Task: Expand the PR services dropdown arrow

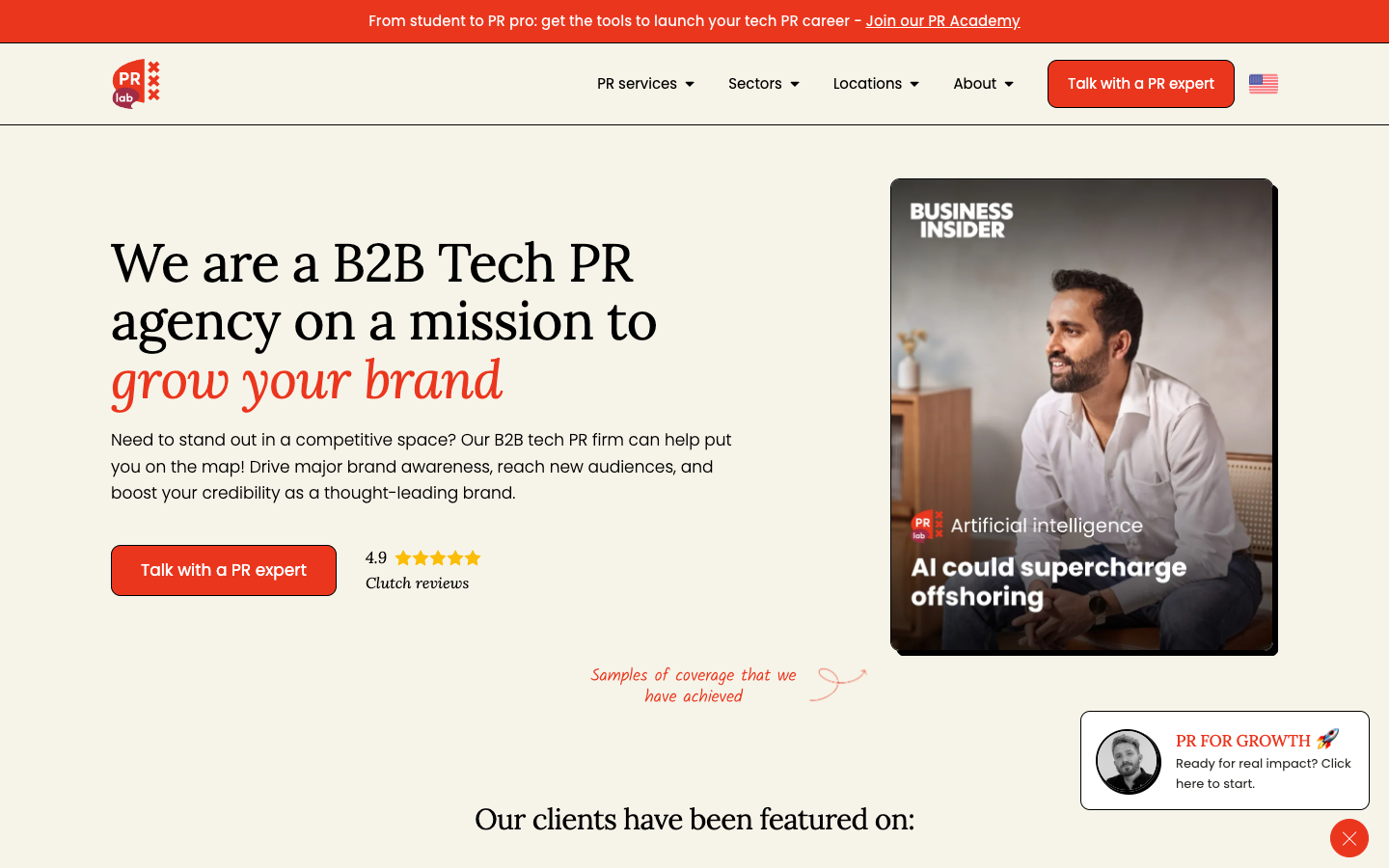Action: [690, 84]
